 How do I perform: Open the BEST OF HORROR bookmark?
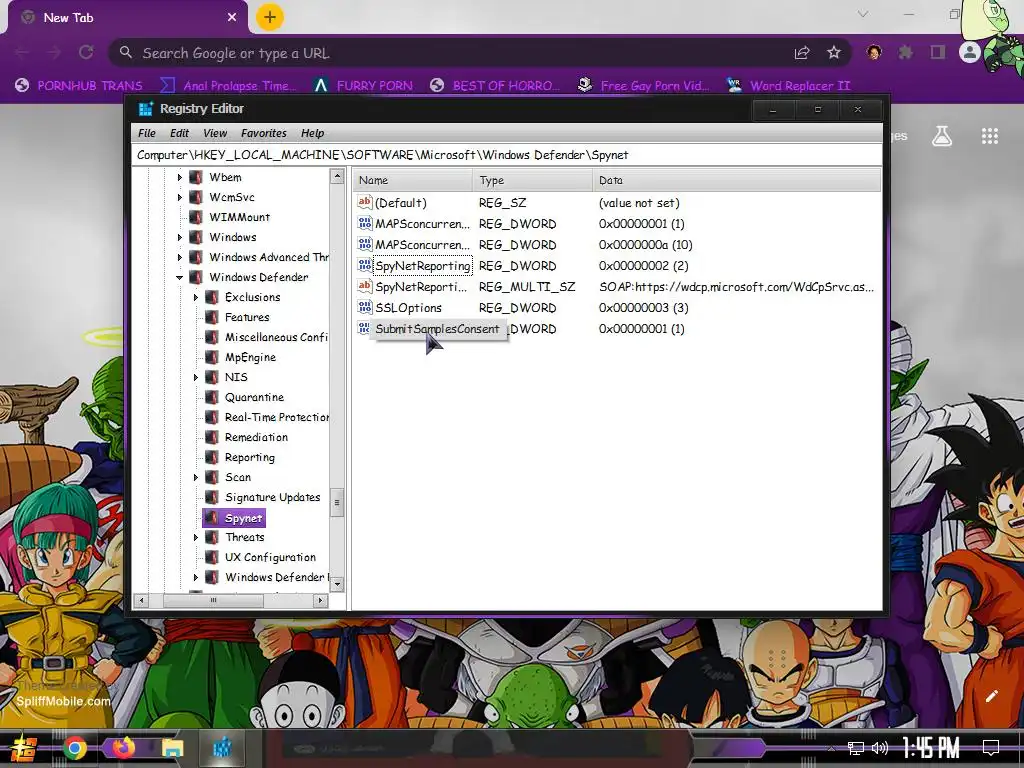pos(495,86)
